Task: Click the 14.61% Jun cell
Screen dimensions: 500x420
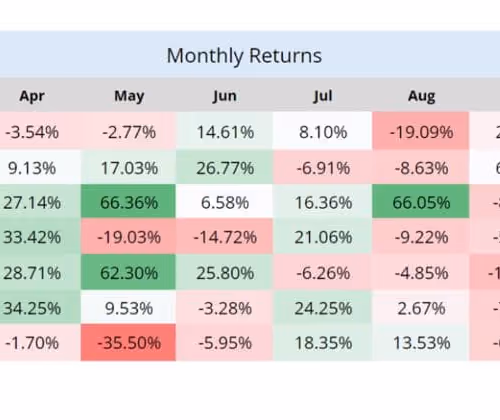Action: tap(224, 131)
